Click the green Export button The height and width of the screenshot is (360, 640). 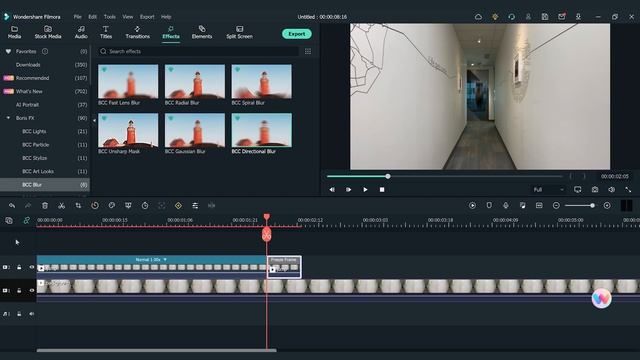pyautogui.click(x=297, y=34)
